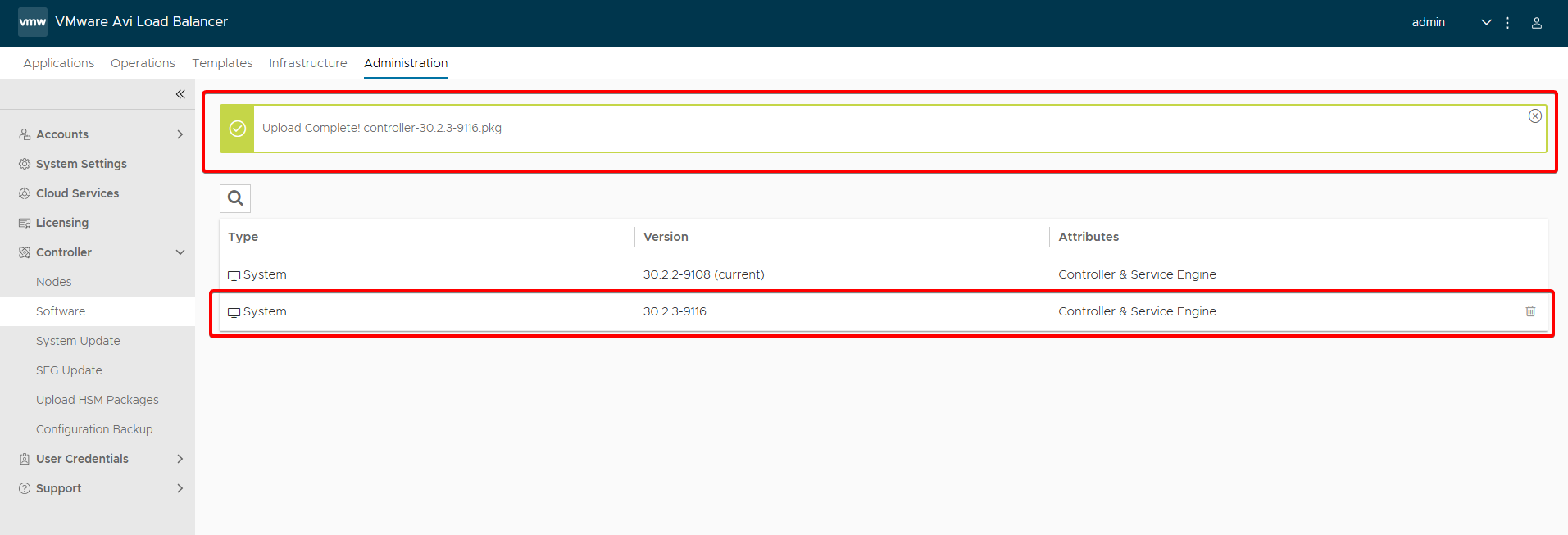1568x535 pixels.
Task: Switch to the Applications tab
Action: (x=59, y=63)
